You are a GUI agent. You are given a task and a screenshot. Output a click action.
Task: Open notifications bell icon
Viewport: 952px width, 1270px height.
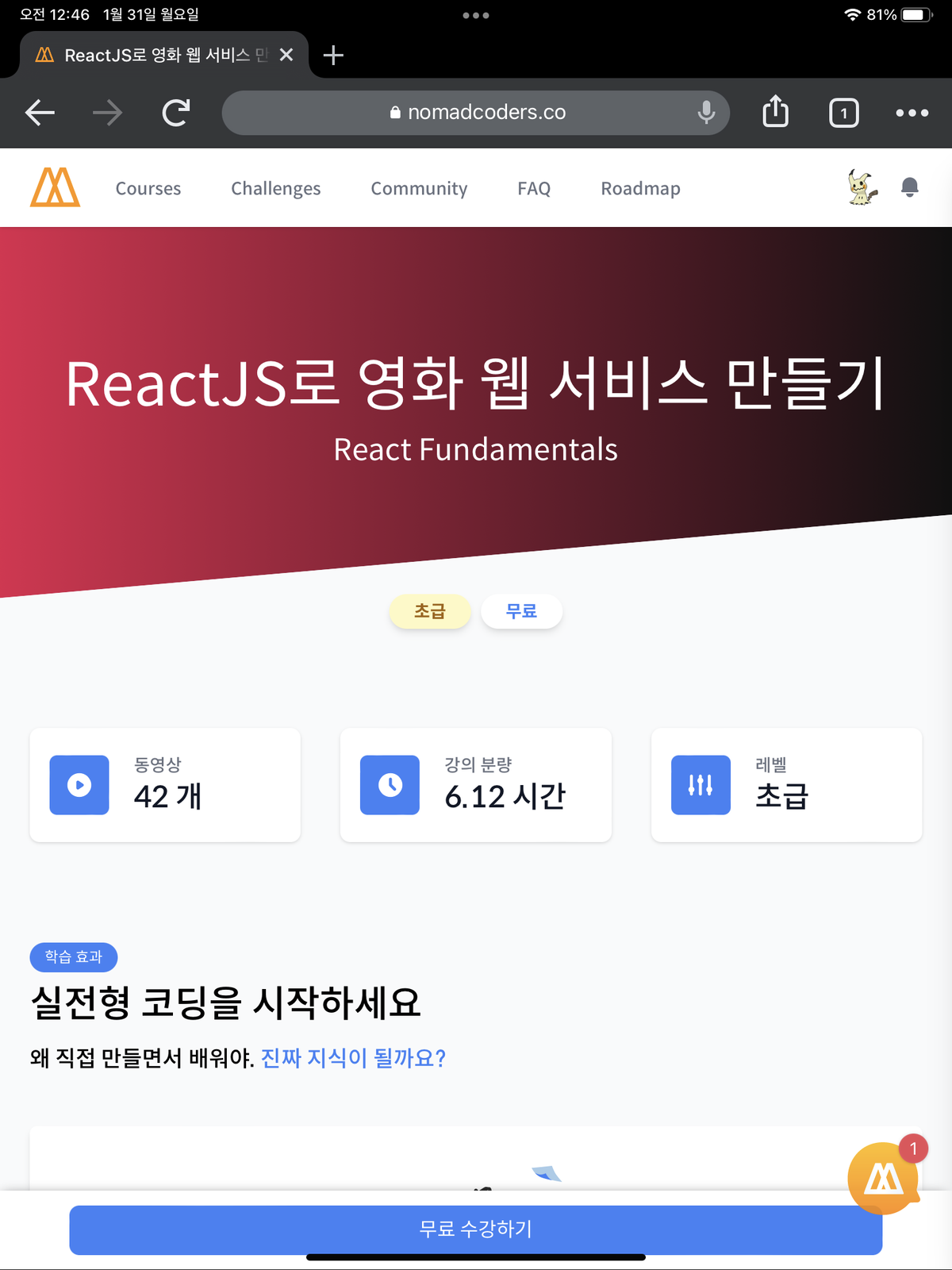coord(910,187)
